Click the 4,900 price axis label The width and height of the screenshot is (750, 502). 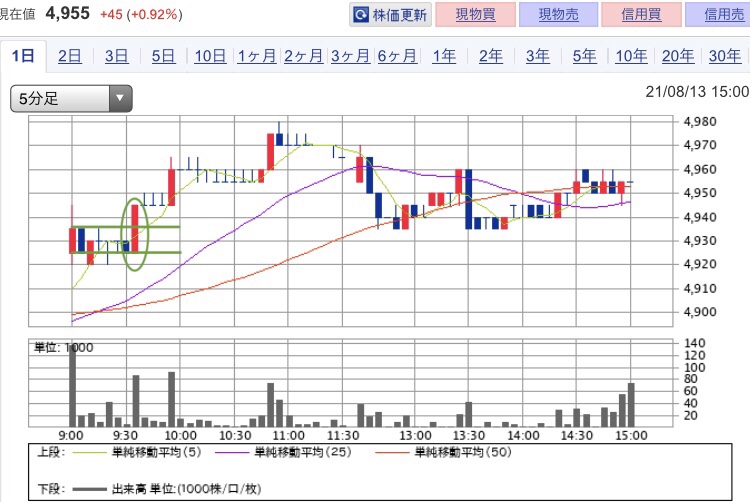point(700,312)
